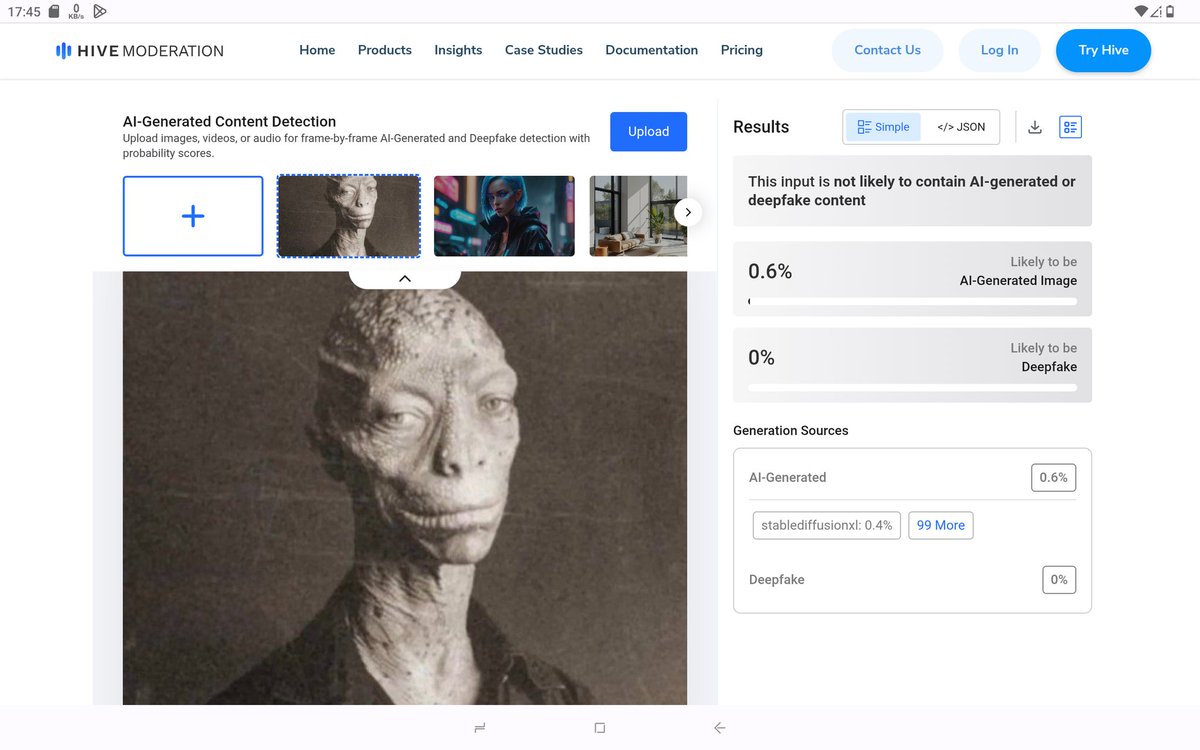Click the Results heading
The image size is (1200, 750).
pos(761,127)
